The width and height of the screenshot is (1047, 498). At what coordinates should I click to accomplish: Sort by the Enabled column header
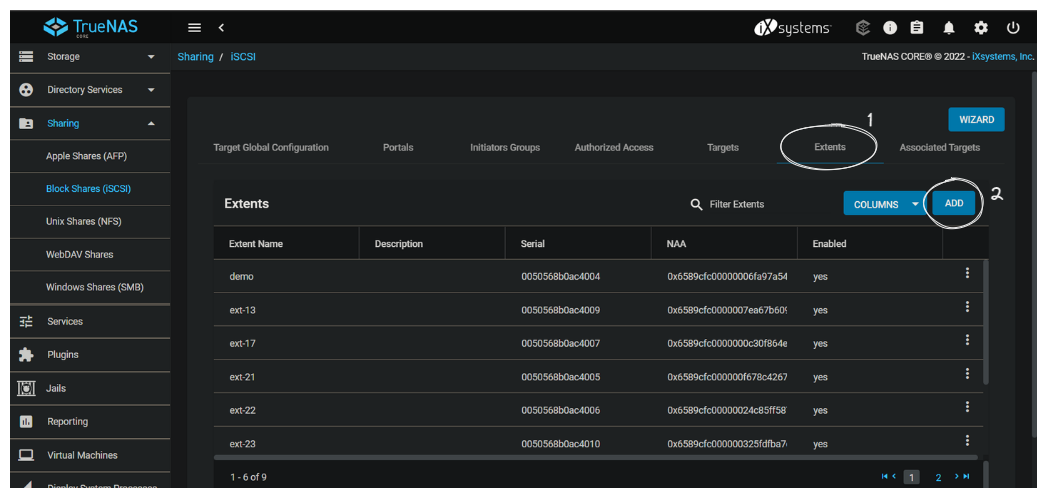[829, 244]
